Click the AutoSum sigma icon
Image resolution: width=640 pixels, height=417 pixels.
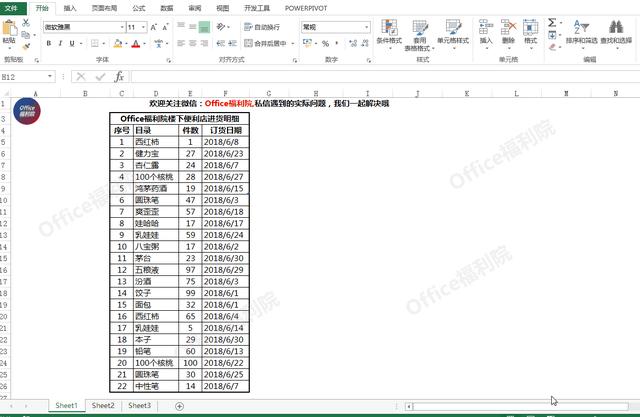[552, 23]
